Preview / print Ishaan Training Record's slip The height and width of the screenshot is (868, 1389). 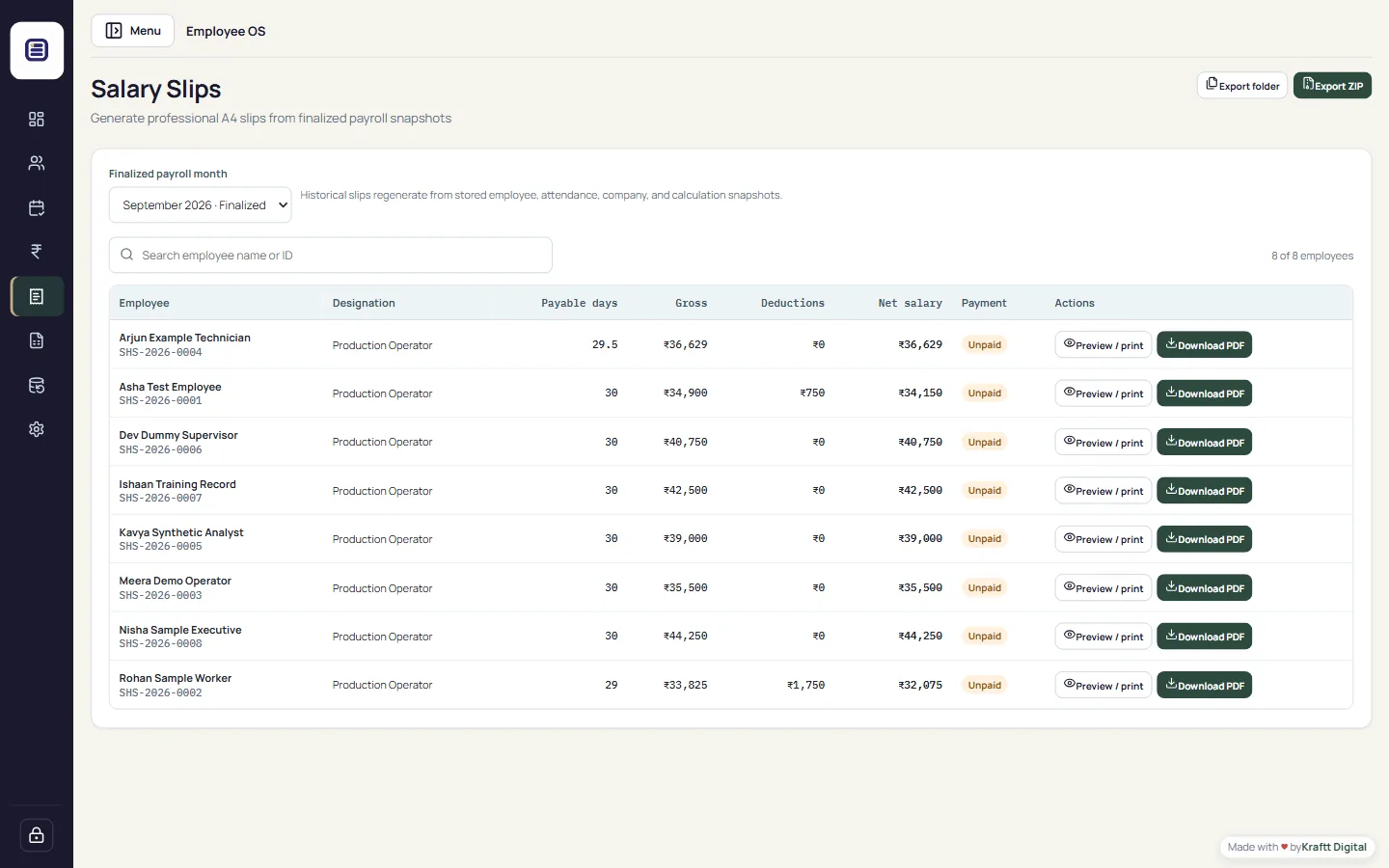[1103, 491]
